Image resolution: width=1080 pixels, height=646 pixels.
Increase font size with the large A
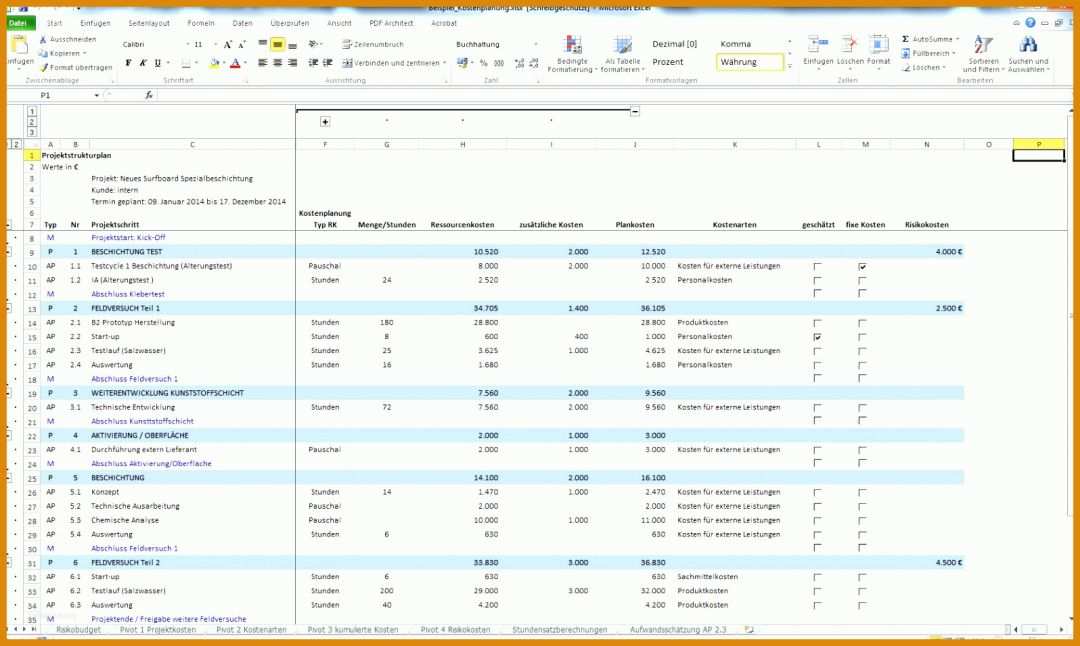pyautogui.click(x=227, y=44)
